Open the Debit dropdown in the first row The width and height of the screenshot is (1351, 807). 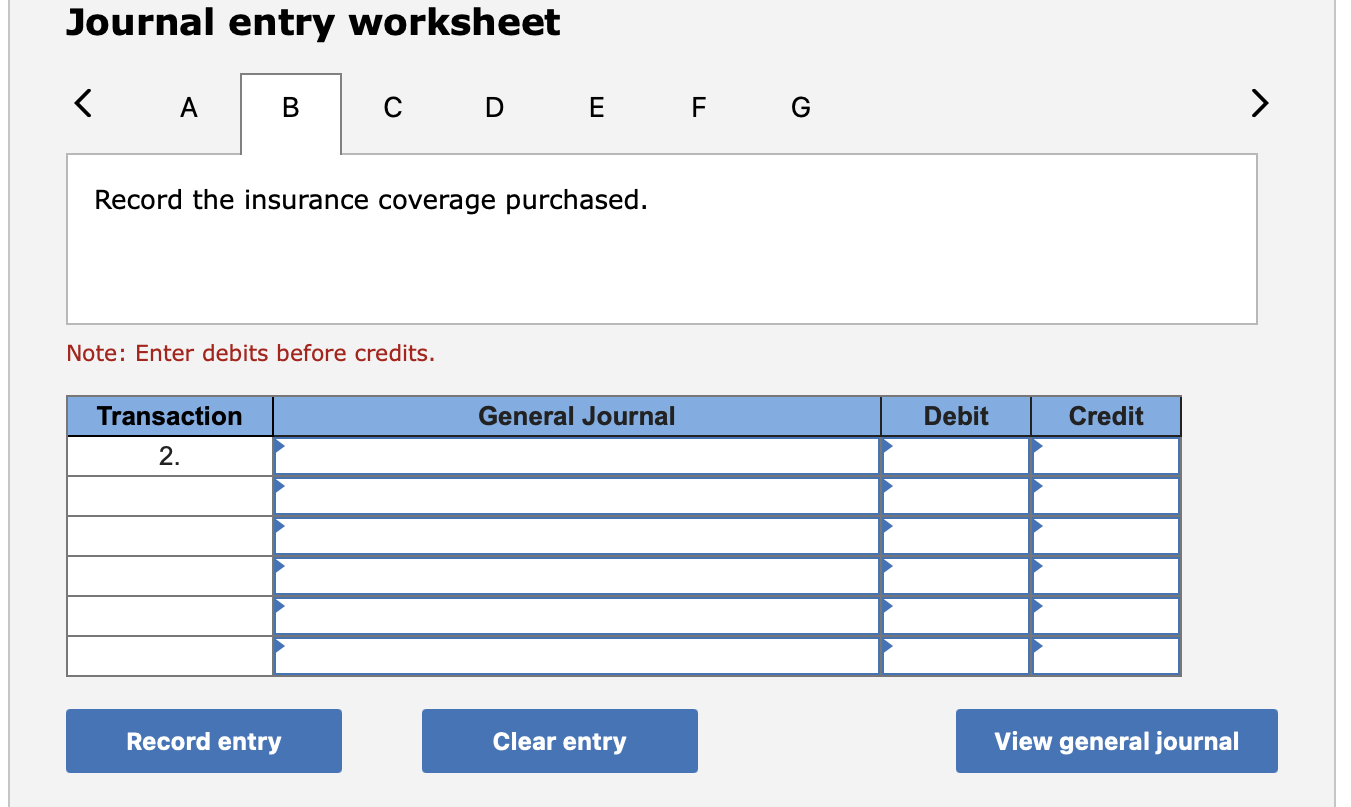tap(886, 447)
